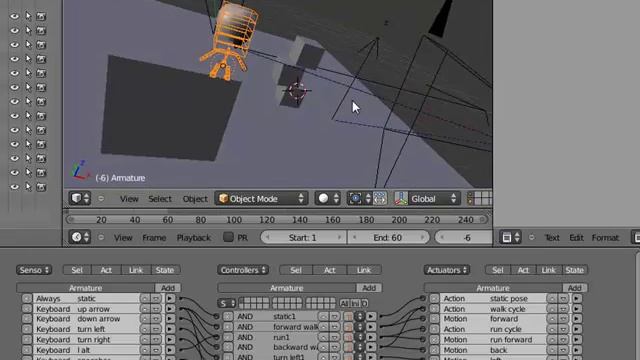The image size is (640, 360).
Task: Move the 'up arrow' sensor down
Action: 156,309
